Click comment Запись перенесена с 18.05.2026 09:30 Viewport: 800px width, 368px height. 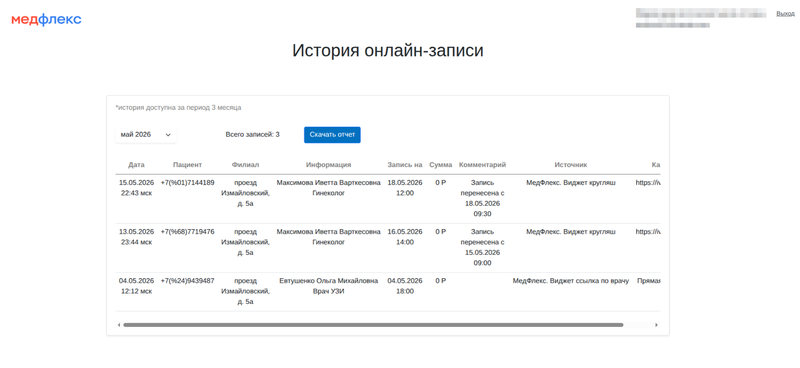point(483,199)
